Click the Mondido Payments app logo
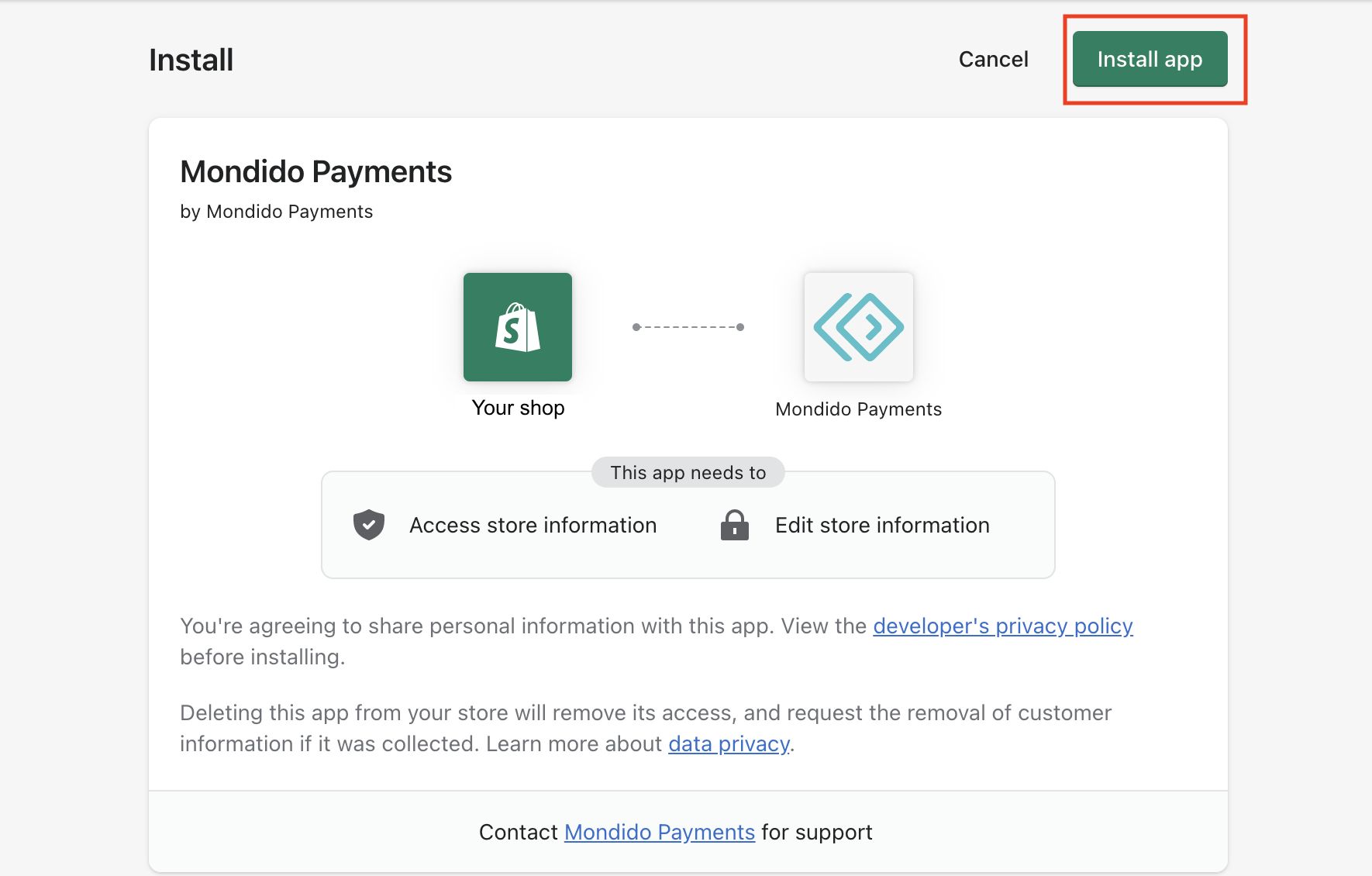The image size is (1372, 876). click(x=859, y=327)
